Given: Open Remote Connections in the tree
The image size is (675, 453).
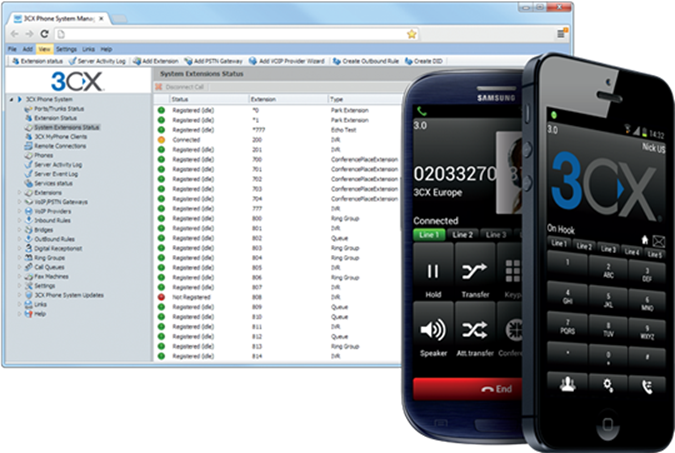Looking at the screenshot, I should tap(56, 146).
